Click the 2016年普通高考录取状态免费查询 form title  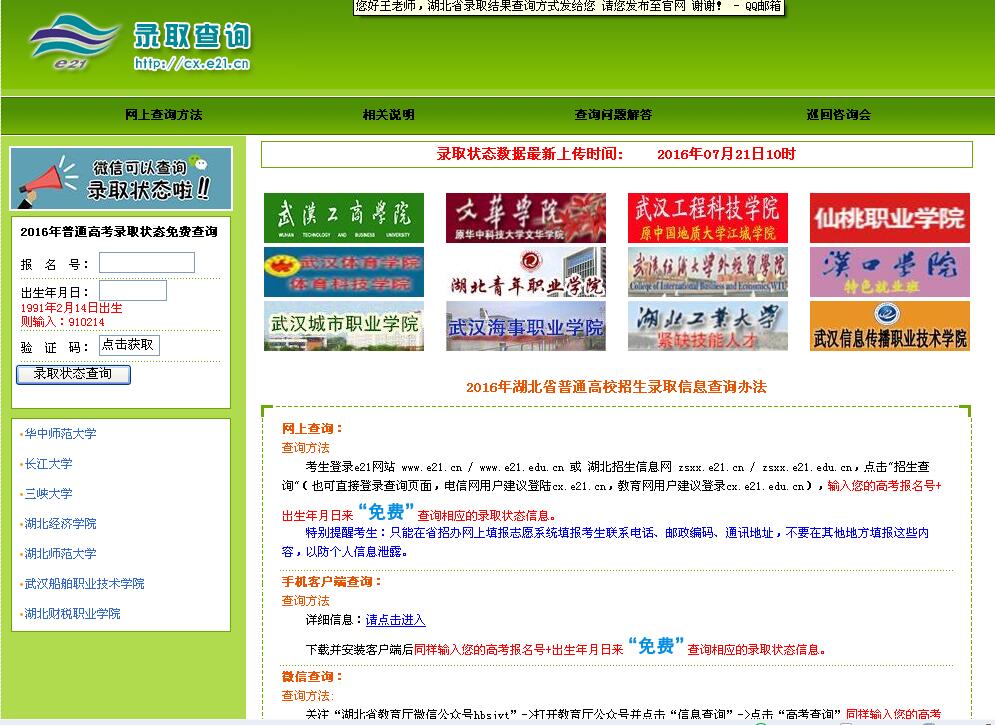click(119, 232)
